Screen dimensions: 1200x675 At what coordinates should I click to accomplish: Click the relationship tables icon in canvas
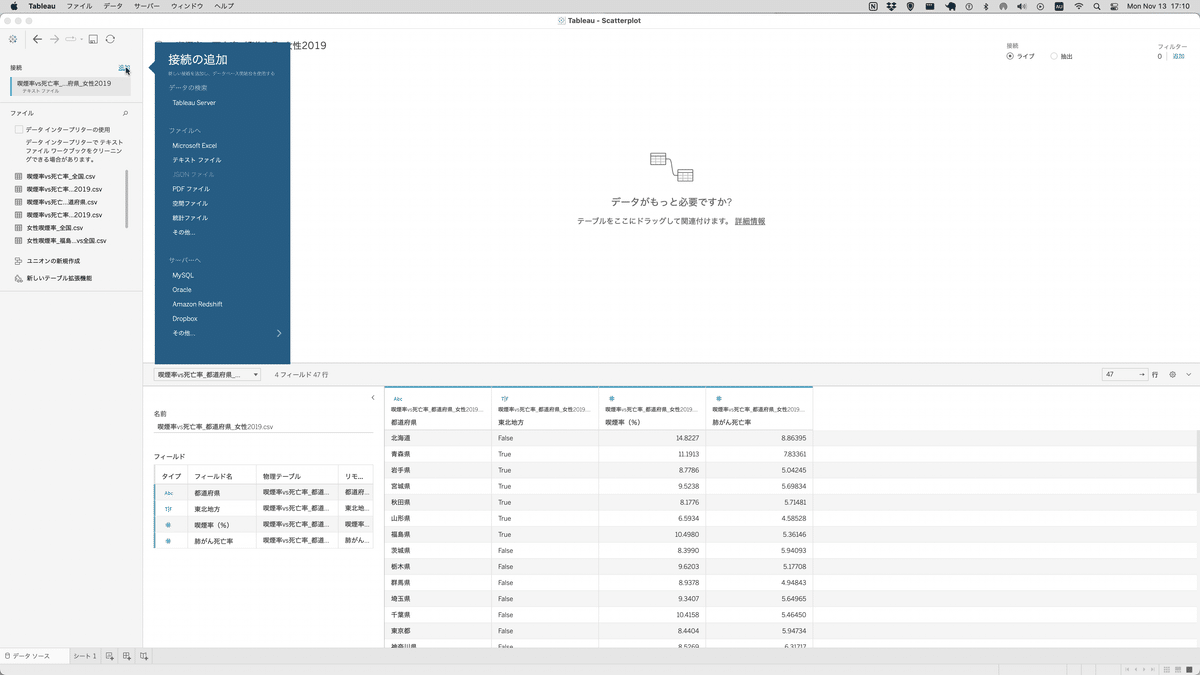[671, 167]
